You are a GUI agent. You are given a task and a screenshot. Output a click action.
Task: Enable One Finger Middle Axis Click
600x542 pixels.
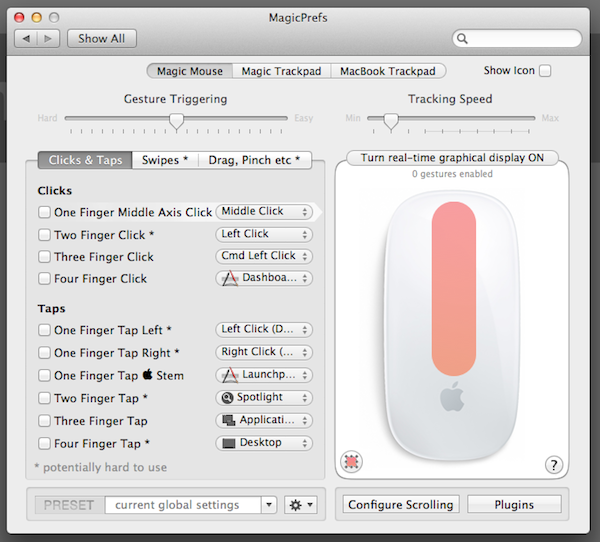[44, 212]
